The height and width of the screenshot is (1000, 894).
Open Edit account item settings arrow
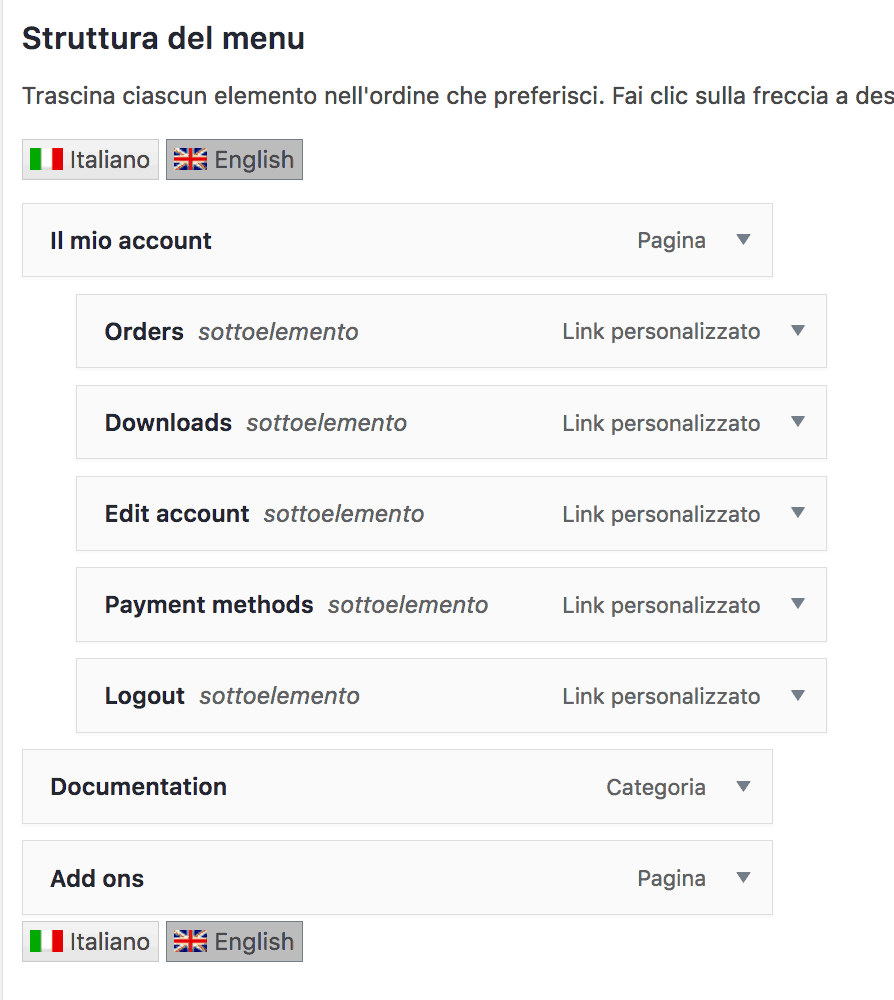click(798, 513)
